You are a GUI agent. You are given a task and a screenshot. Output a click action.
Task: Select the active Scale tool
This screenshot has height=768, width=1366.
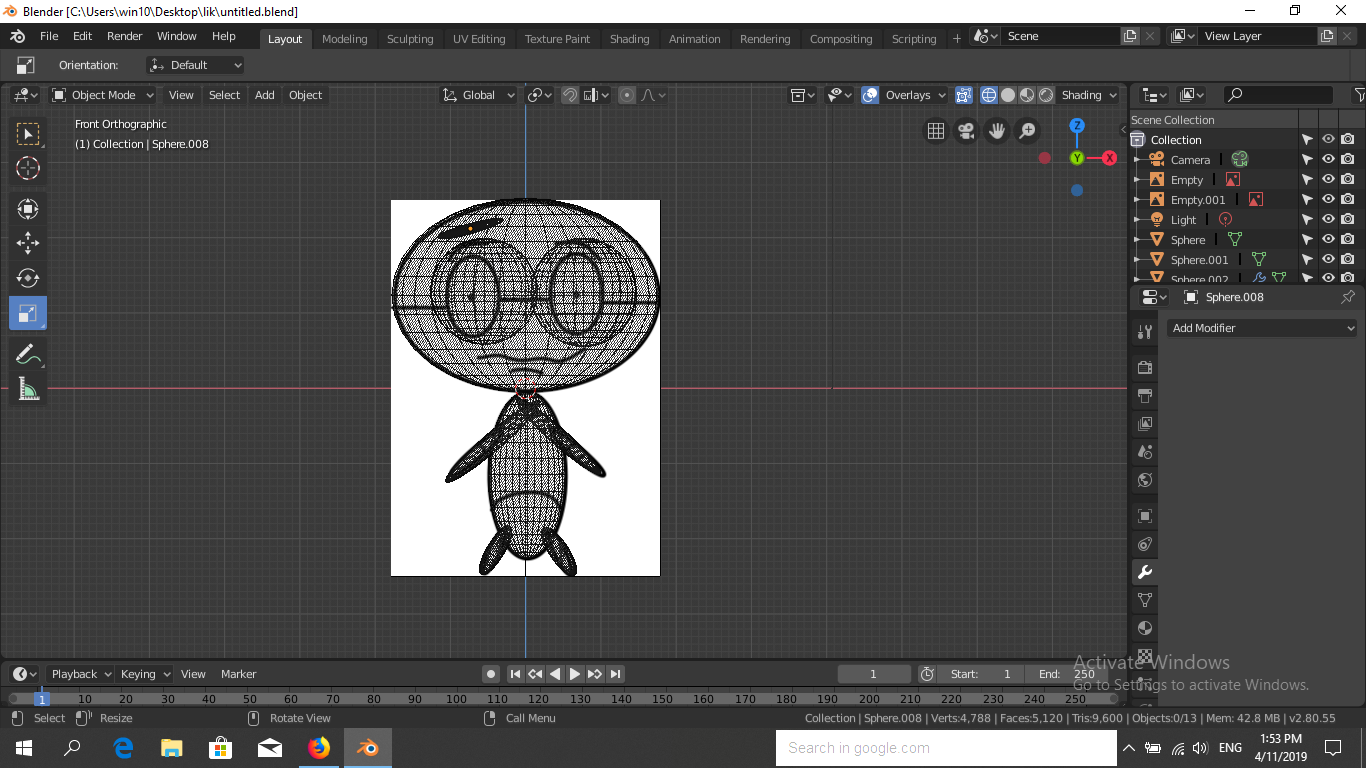pos(28,313)
